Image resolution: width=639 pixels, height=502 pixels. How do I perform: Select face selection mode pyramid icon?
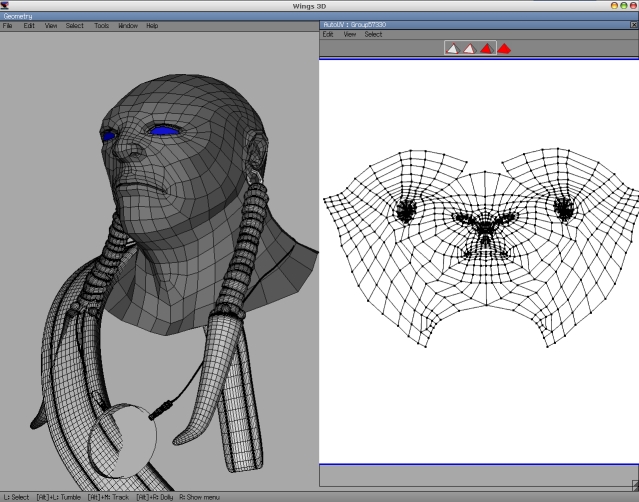487,48
